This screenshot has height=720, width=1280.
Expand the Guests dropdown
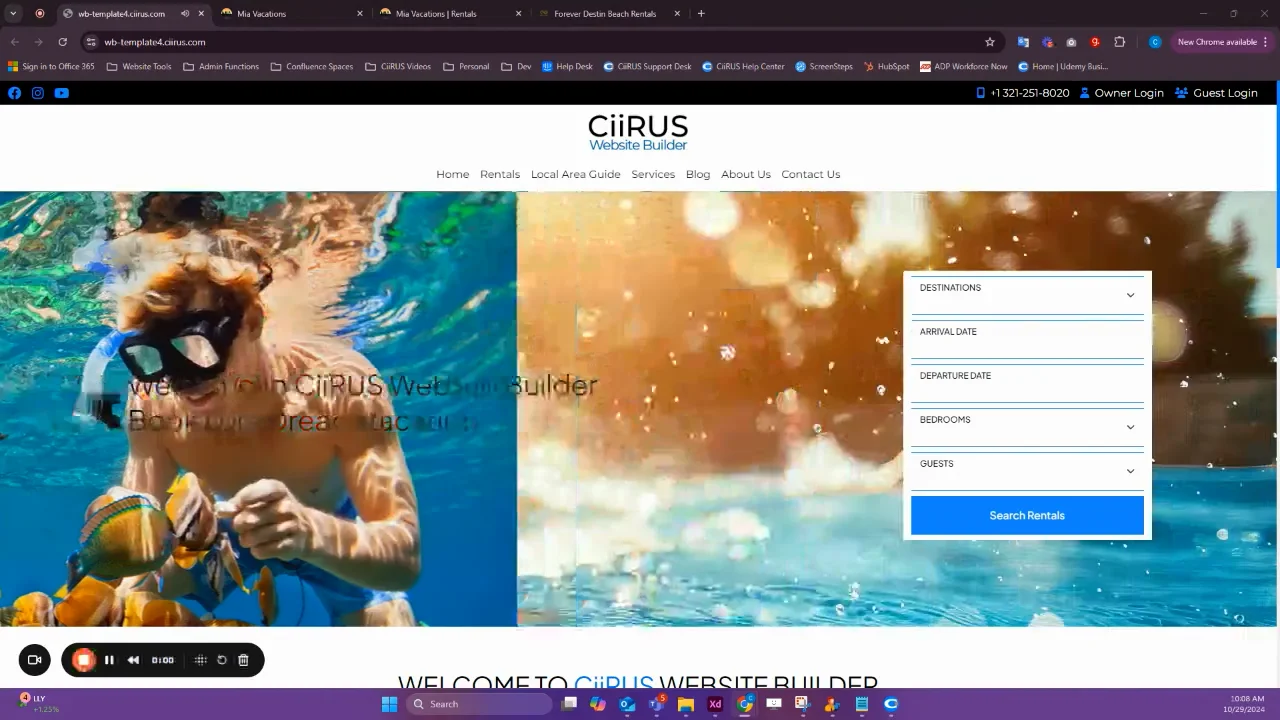tap(1027, 471)
